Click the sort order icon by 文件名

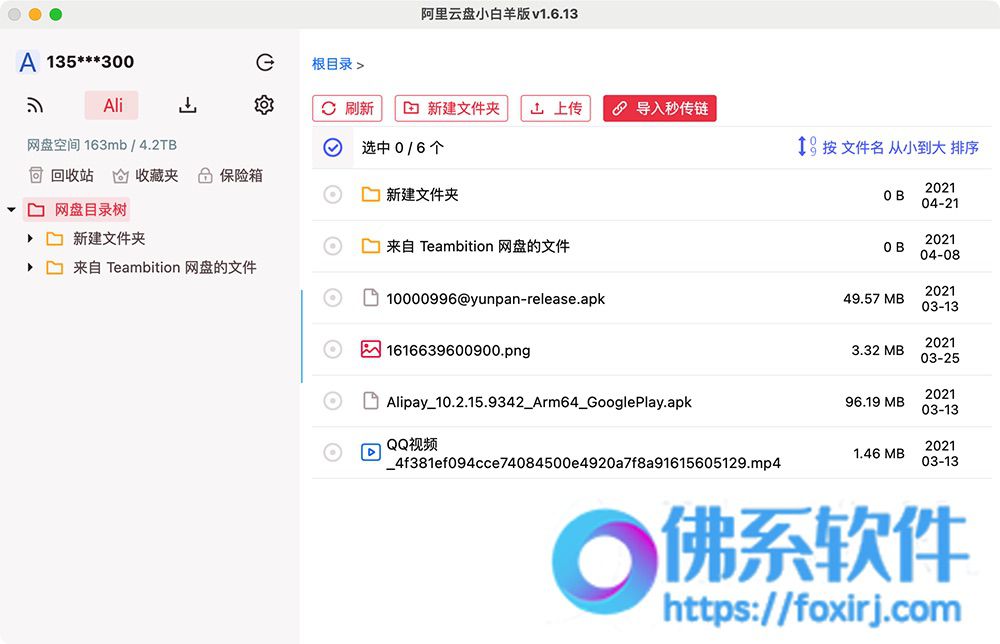click(x=807, y=147)
